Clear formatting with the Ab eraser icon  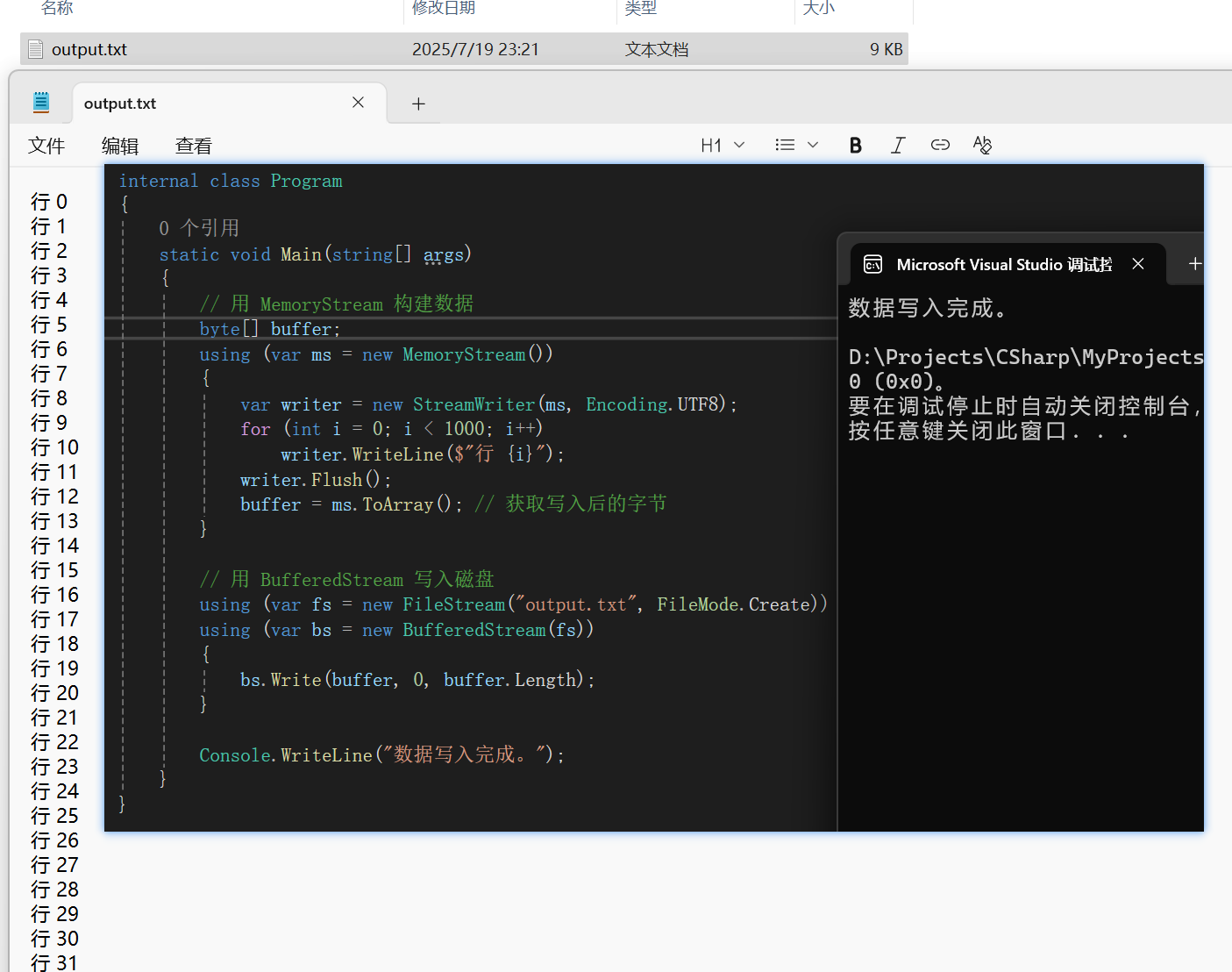click(x=982, y=144)
